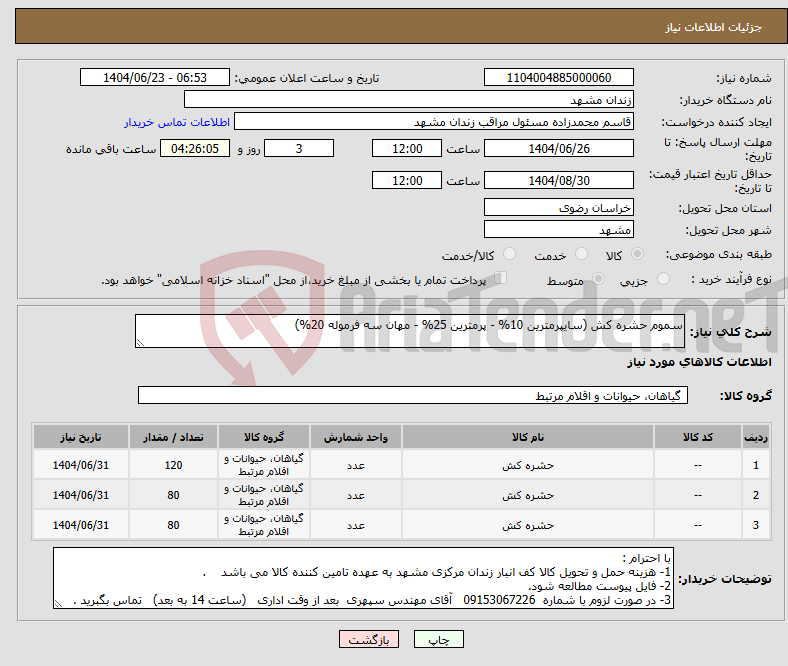Image resolution: width=788 pixels, height=666 pixels.
Task: Select the متوسط purchase type radio
Action: tap(598, 278)
